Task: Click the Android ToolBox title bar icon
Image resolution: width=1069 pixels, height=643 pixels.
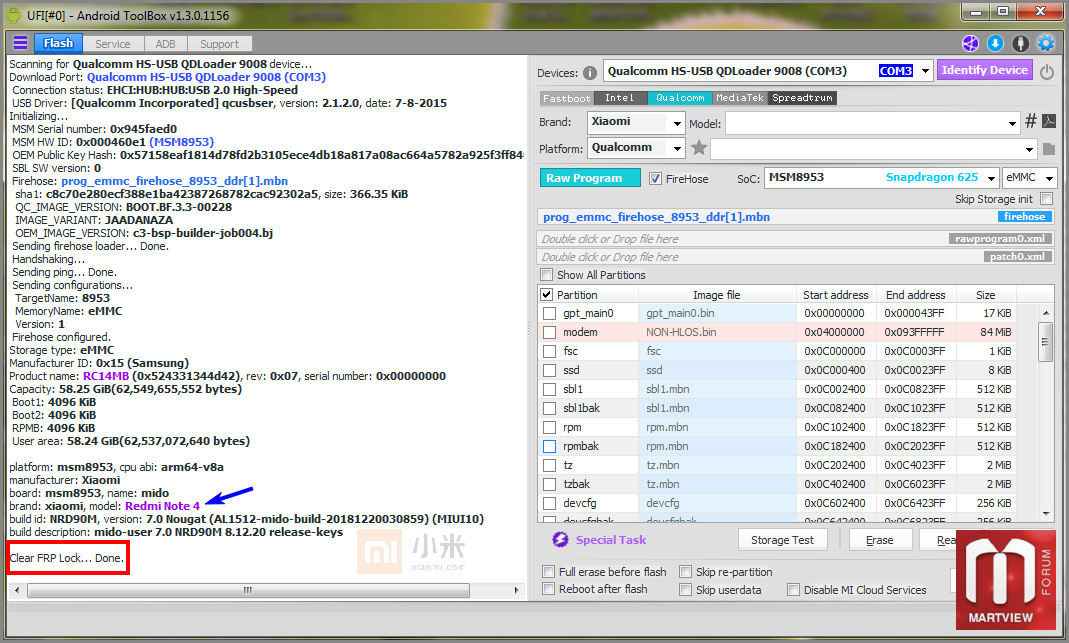Action: (13, 15)
